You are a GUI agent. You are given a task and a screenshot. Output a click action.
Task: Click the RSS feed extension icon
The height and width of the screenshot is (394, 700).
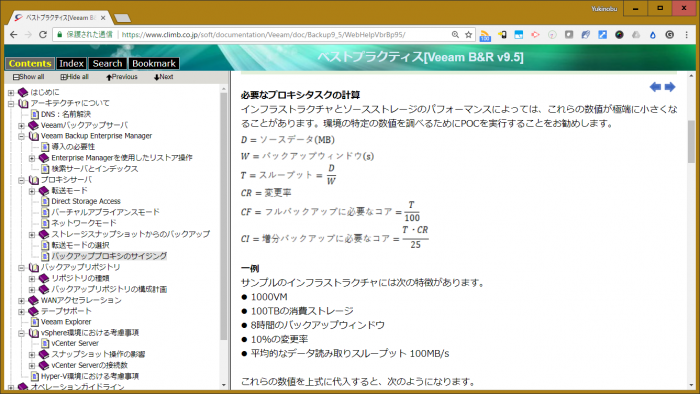pyautogui.click(x=485, y=35)
